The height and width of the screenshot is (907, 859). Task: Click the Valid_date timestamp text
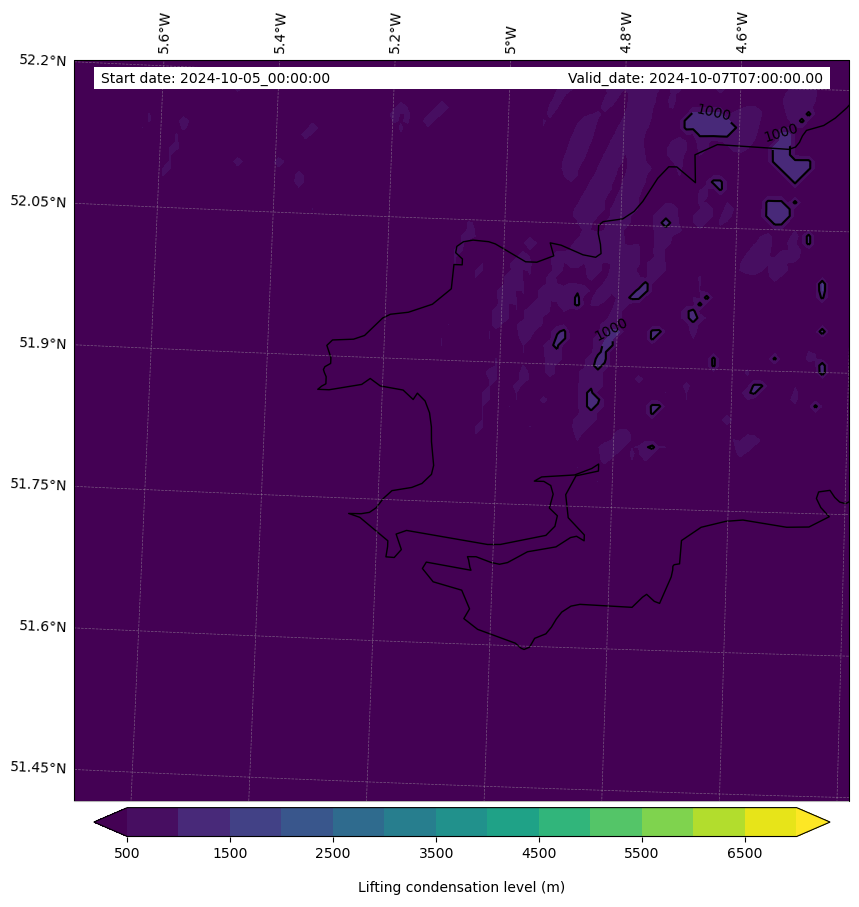(695, 79)
